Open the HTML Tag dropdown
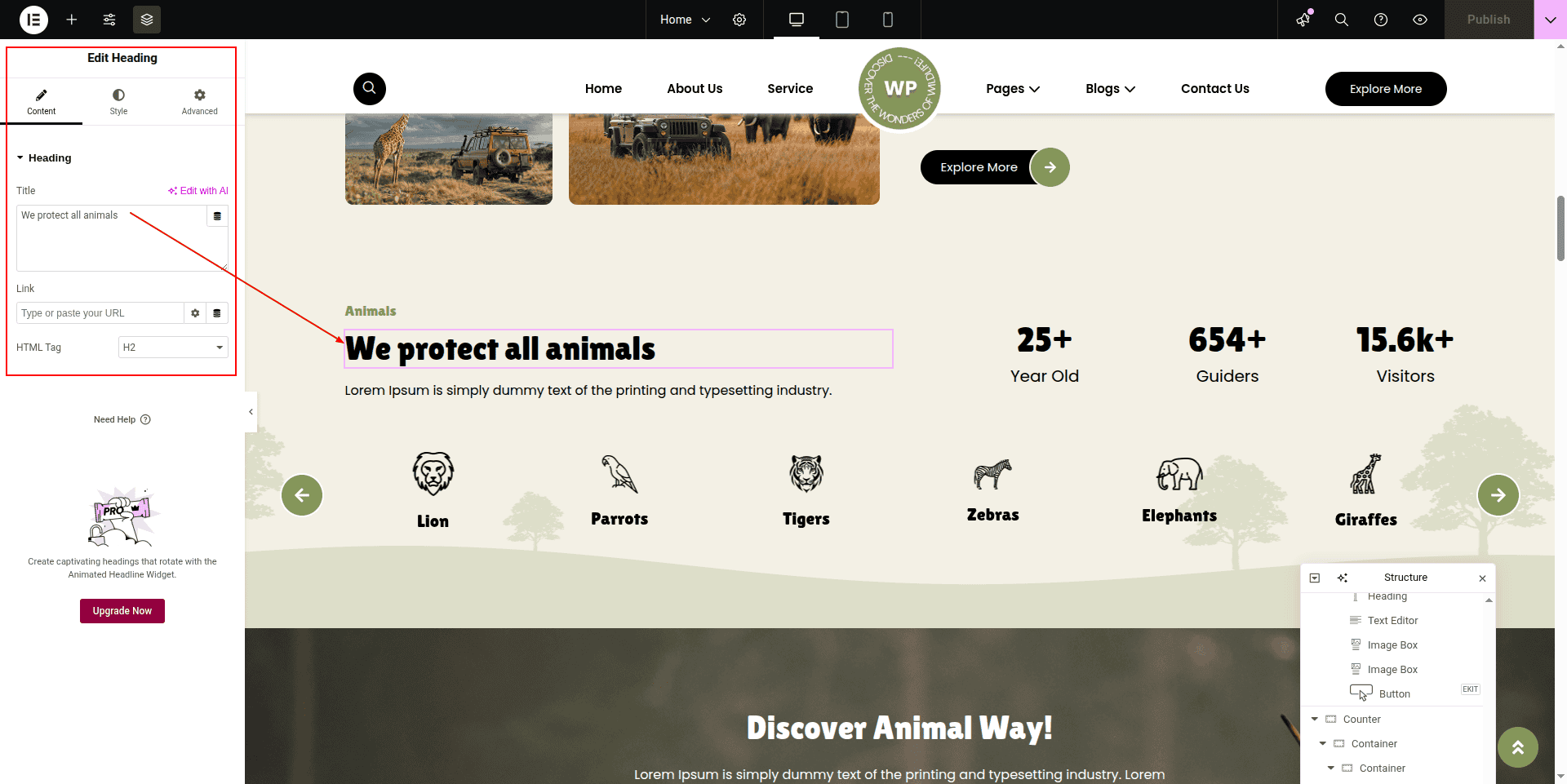 point(173,348)
